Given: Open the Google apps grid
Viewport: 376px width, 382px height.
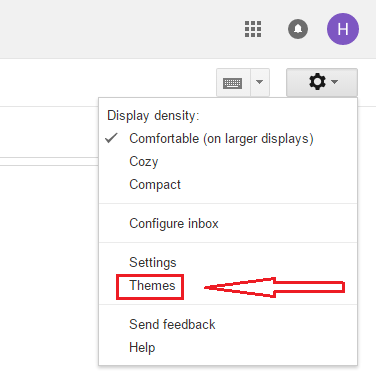Looking at the screenshot, I should tap(253, 29).
